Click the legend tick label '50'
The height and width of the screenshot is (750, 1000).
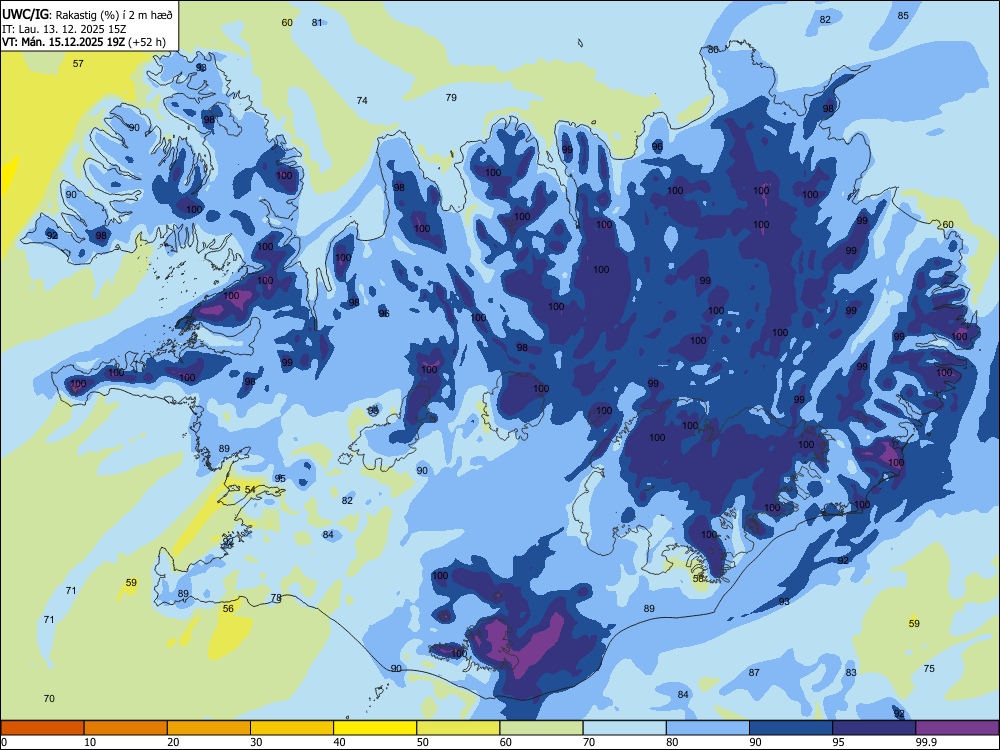[x=423, y=742]
